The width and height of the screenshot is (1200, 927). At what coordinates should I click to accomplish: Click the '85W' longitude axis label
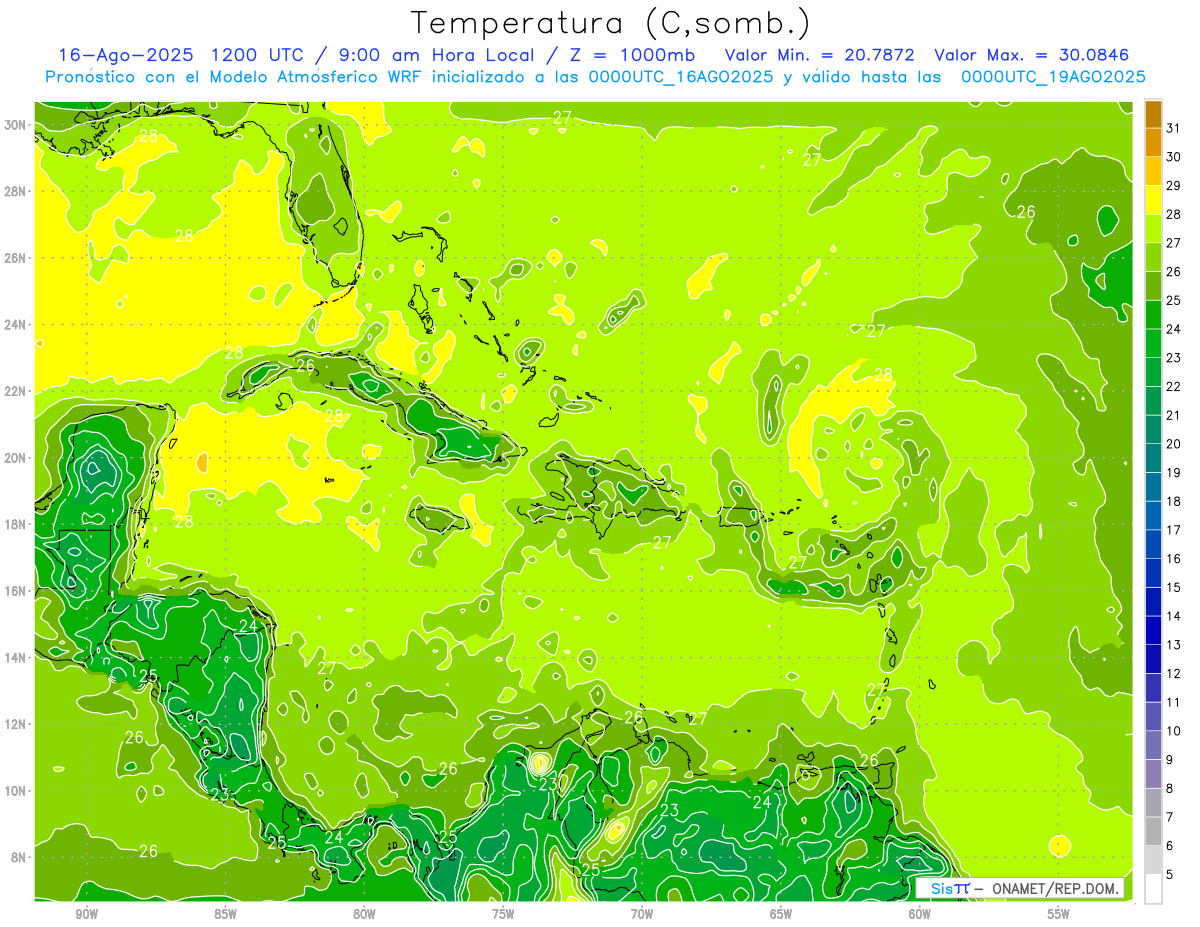click(x=225, y=914)
